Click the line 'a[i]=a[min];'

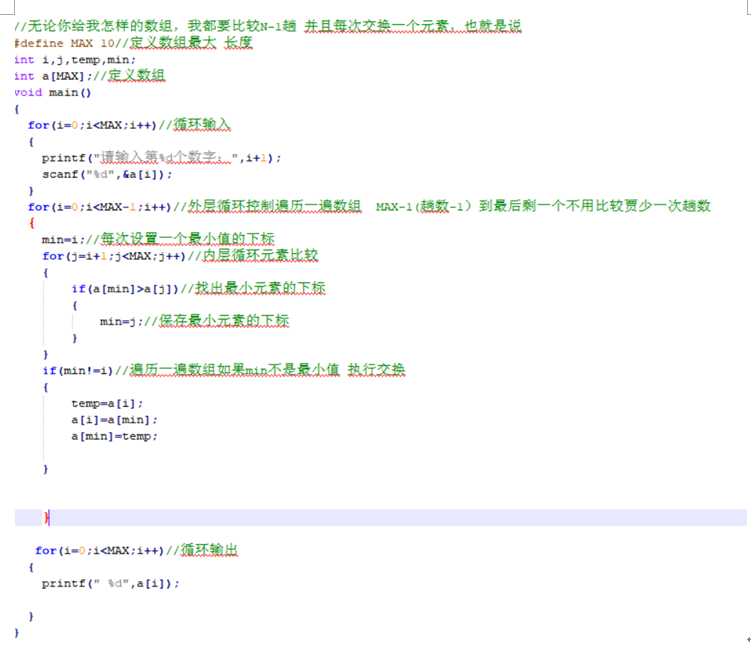[114, 420]
